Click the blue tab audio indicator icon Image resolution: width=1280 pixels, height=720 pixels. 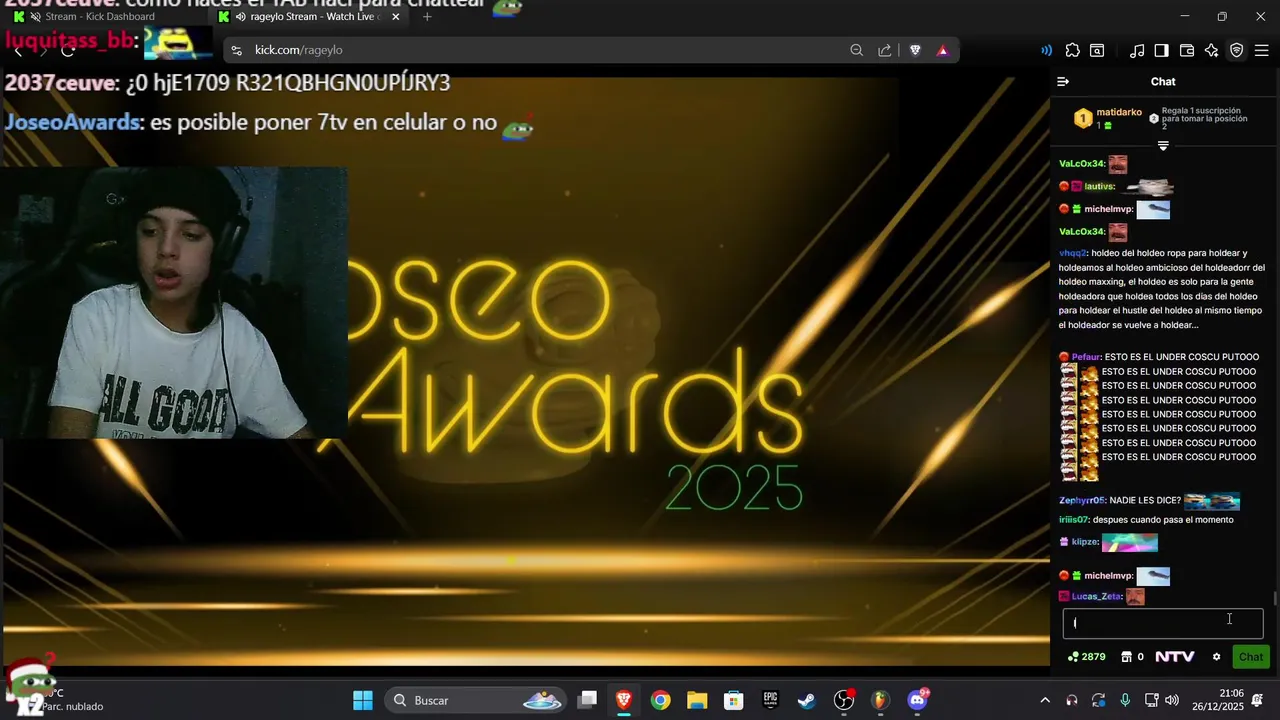coord(1046,50)
